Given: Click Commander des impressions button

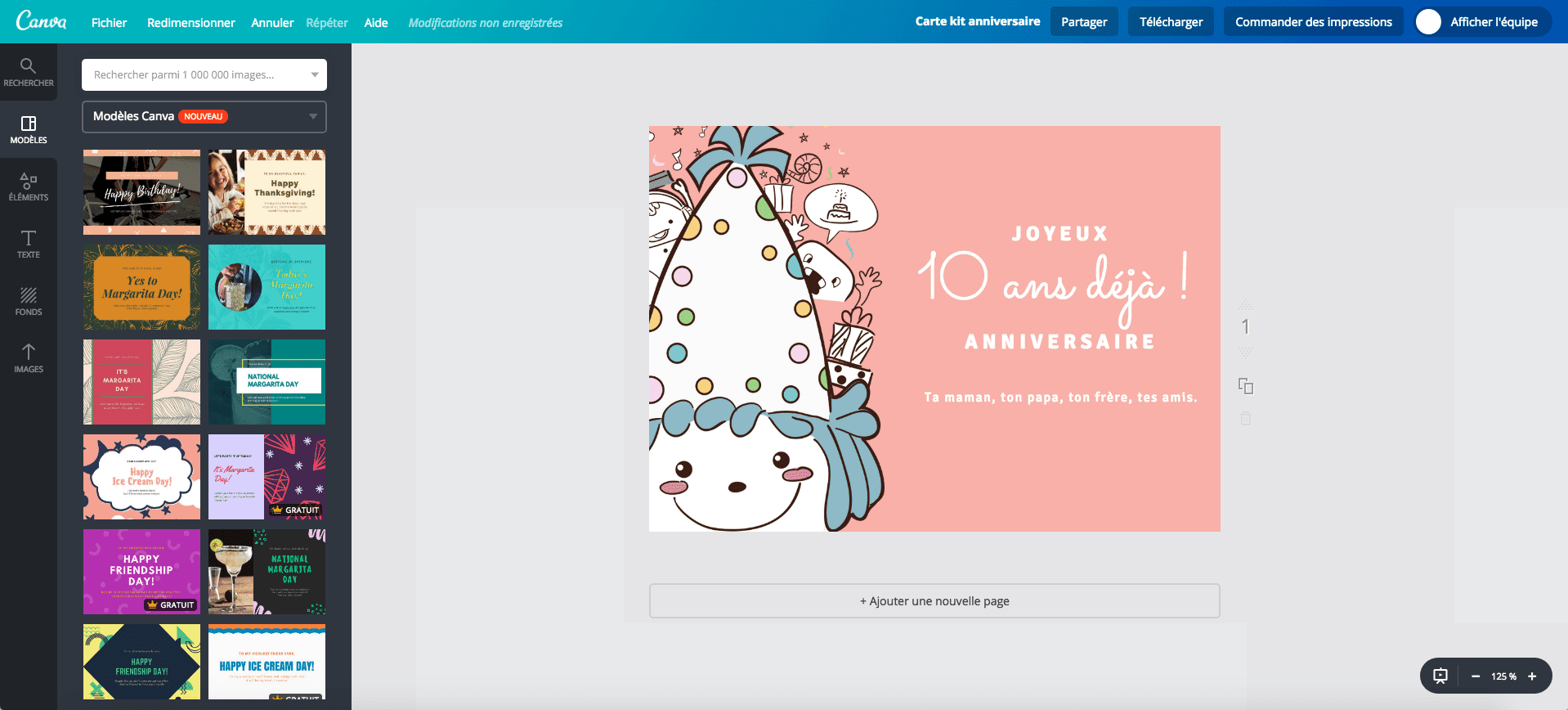Looking at the screenshot, I should pyautogui.click(x=1313, y=22).
